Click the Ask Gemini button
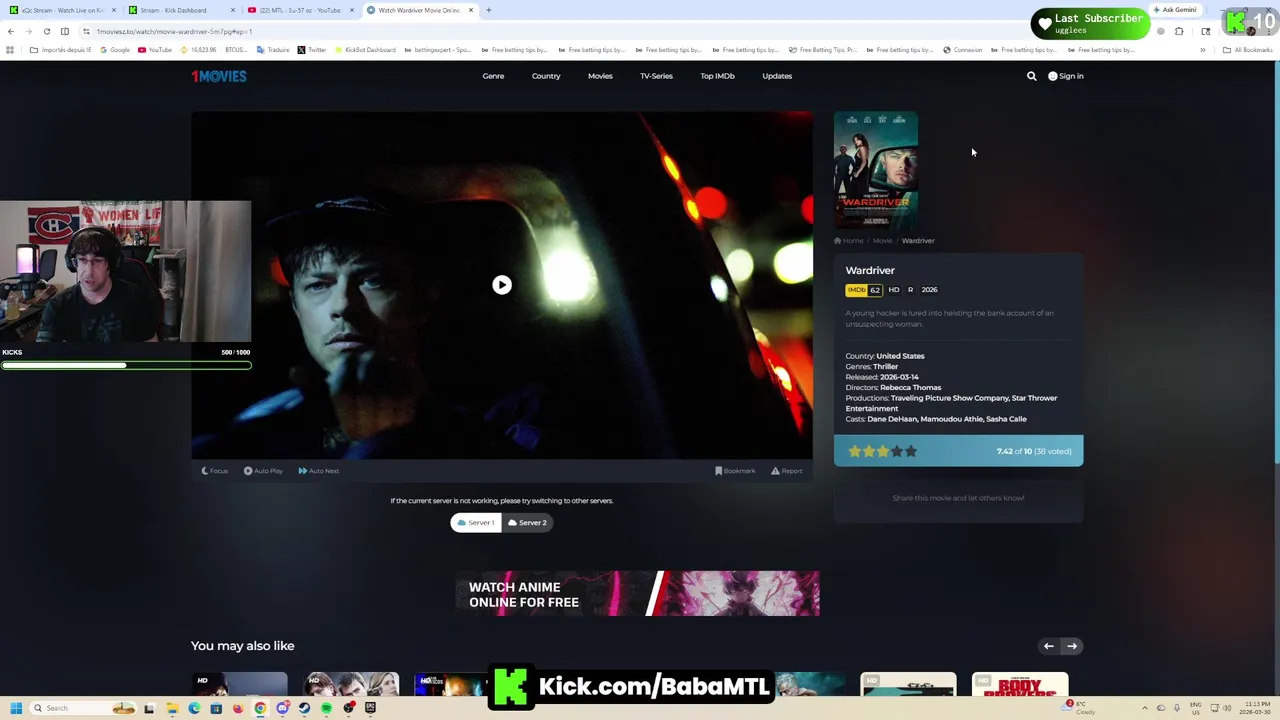 (1175, 10)
